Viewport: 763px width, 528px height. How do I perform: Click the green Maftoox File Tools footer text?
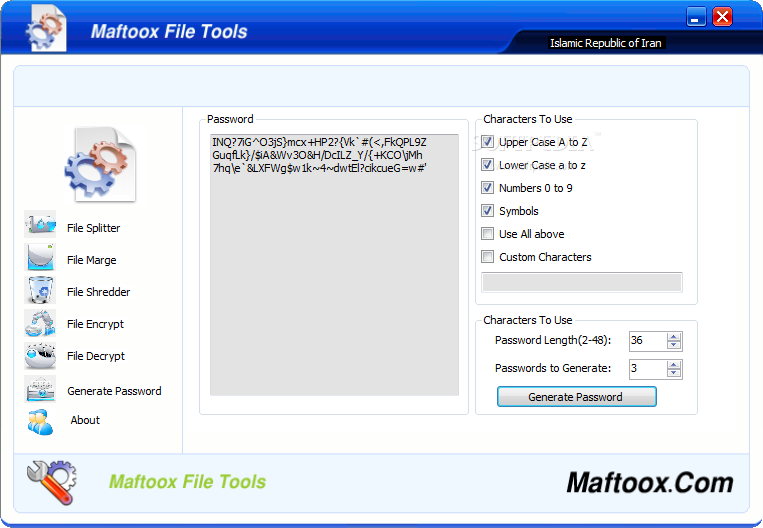pyautogui.click(x=187, y=482)
